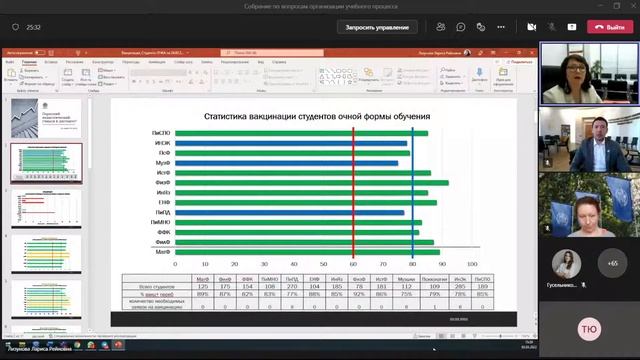Open the reactions icon in Teams toolbar

tap(481, 27)
